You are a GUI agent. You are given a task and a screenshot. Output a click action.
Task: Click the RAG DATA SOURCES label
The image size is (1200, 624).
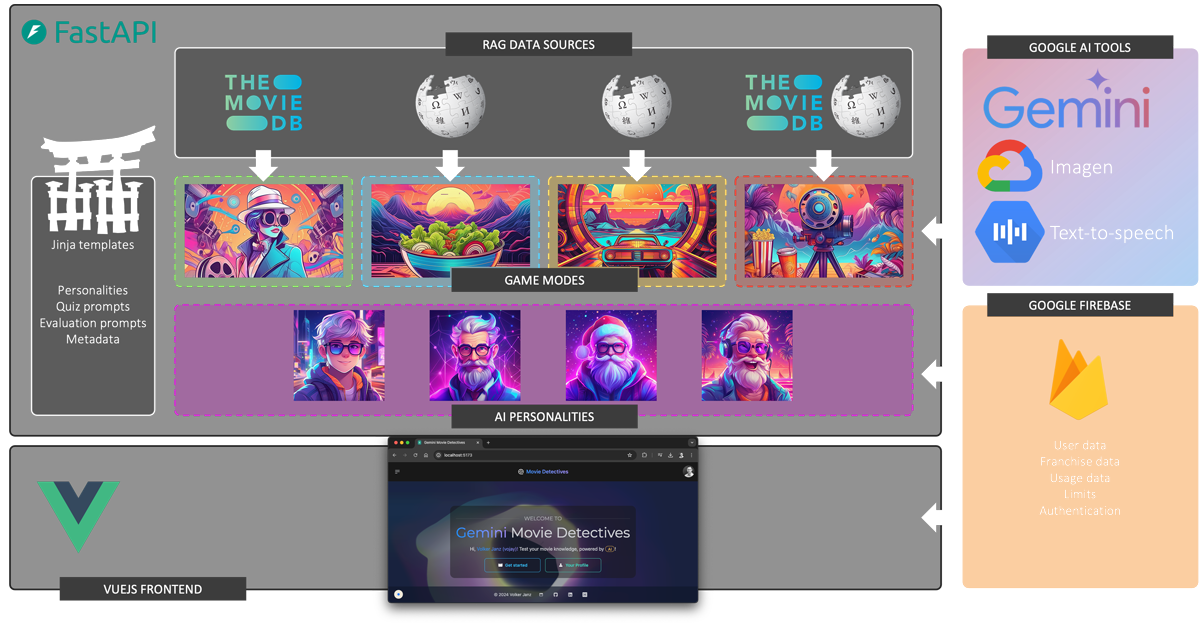pyautogui.click(x=538, y=44)
